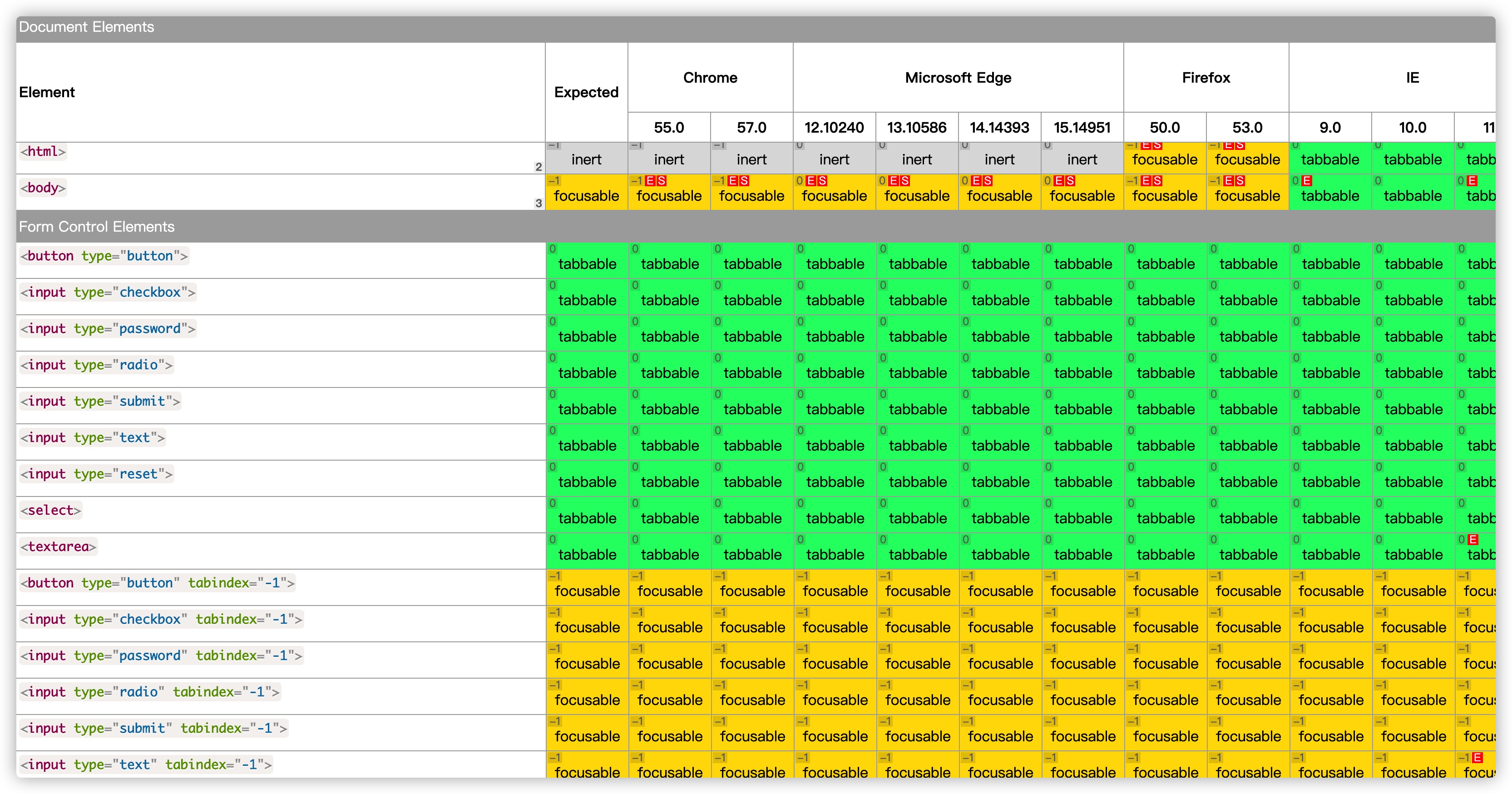
Task: Select the Firefox '50.0' version header
Action: (1165, 128)
